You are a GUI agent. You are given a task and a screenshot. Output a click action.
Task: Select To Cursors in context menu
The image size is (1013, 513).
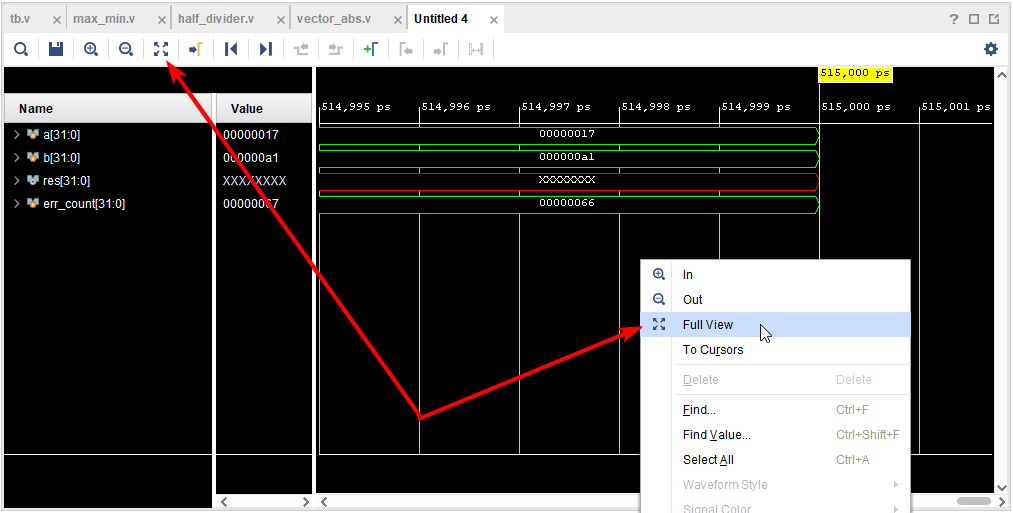tap(712, 350)
